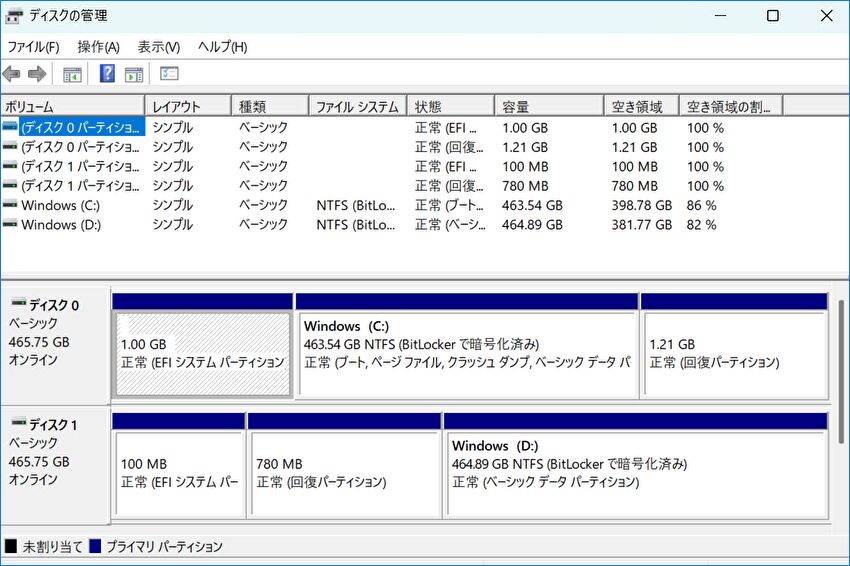
Task: Open the ファイル(F) menu
Action: (33, 47)
